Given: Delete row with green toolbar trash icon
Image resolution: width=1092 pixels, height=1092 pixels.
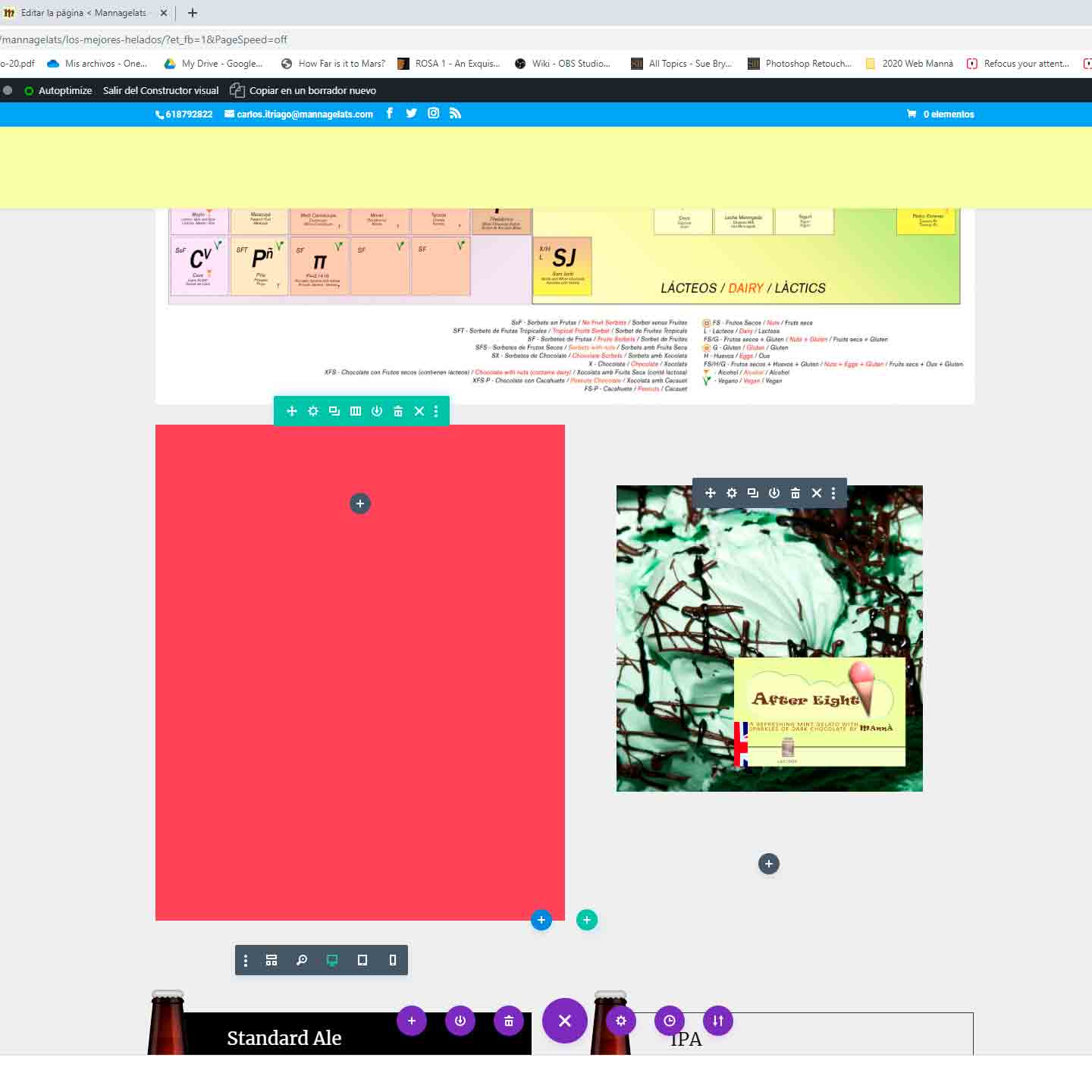Looking at the screenshot, I should pyautogui.click(x=398, y=411).
